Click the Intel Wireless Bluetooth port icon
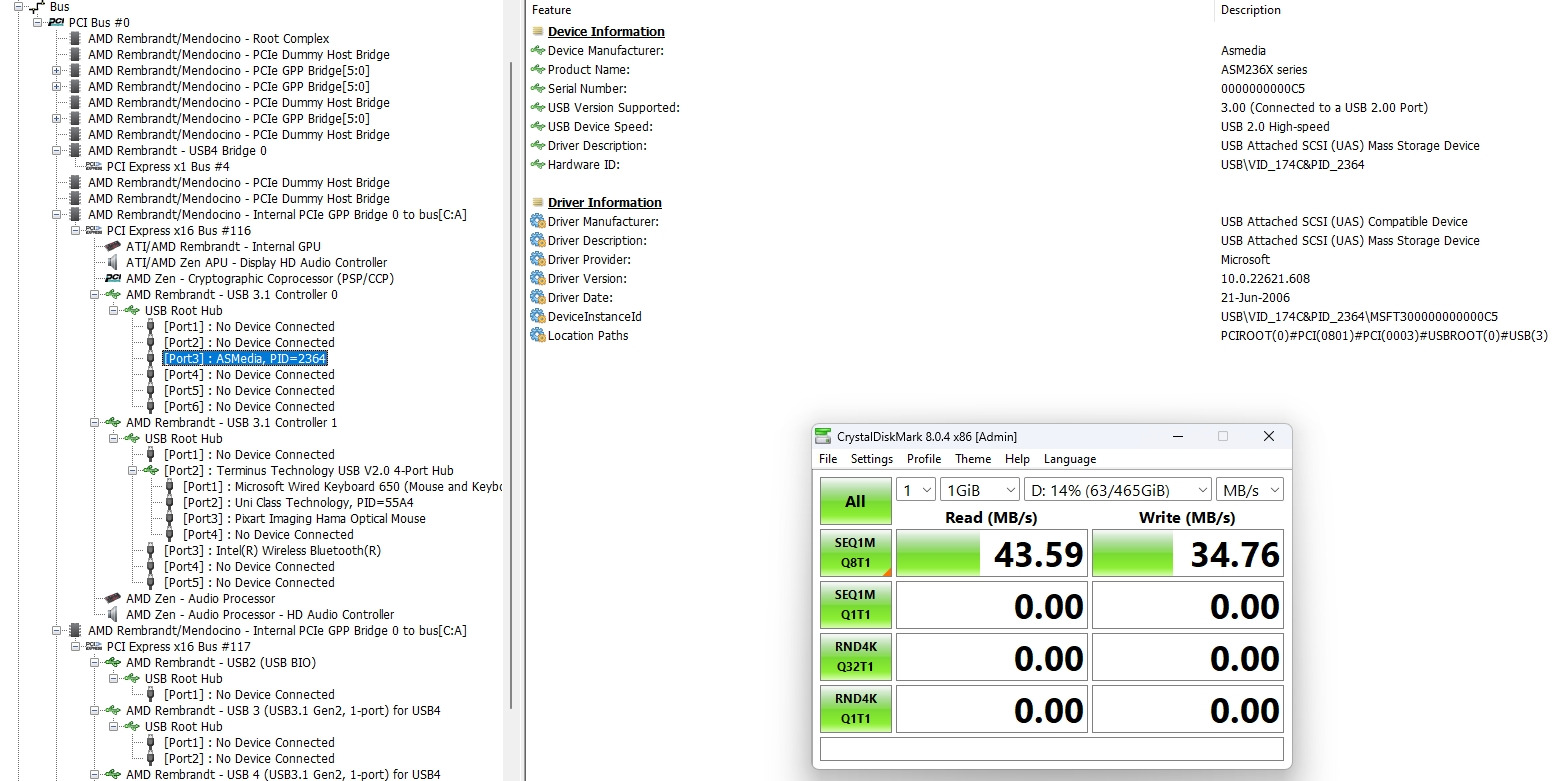 click(x=151, y=551)
